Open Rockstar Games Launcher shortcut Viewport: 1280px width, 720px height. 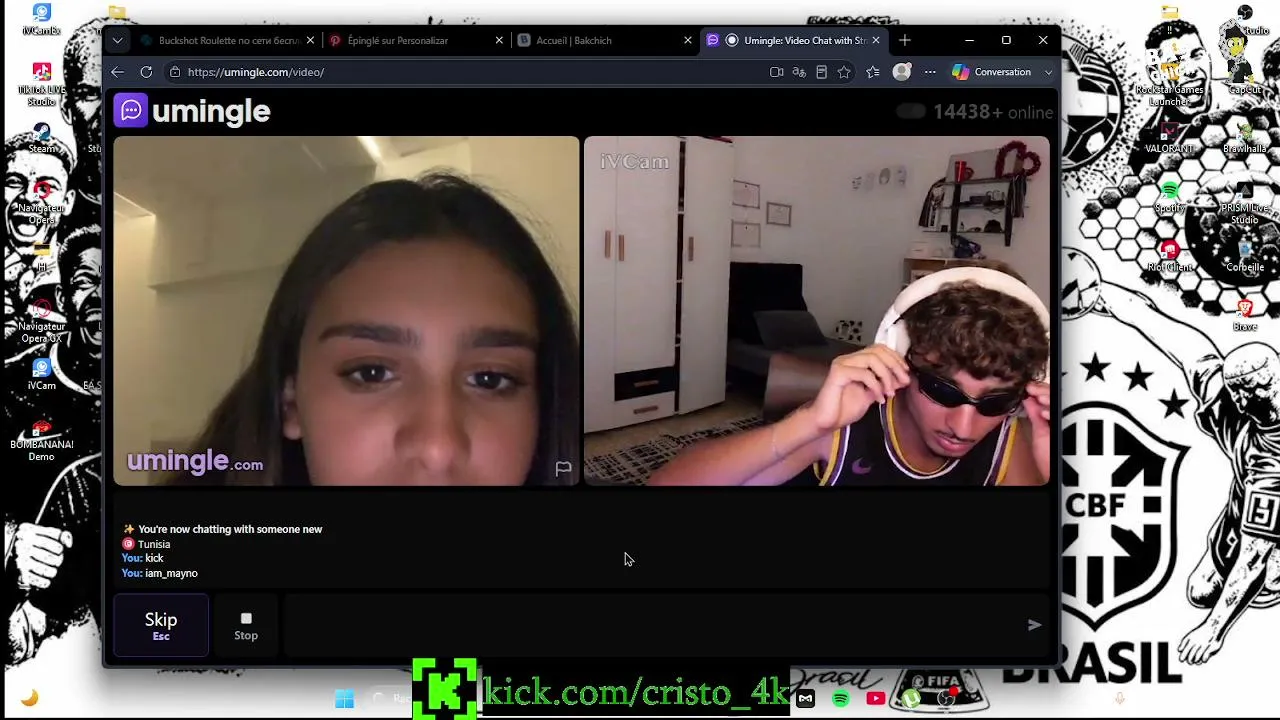point(1170,84)
